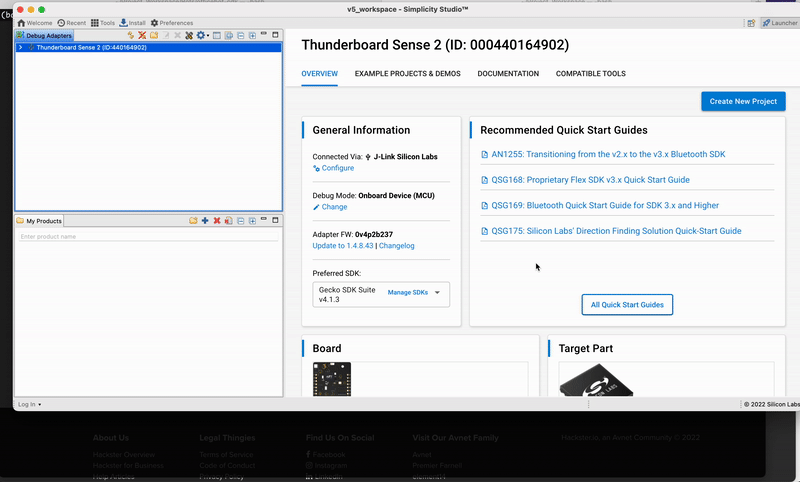Image resolution: width=800 pixels, height=482 pixels.
Task: Select Thunderboard Sense 2 adapter row
Action: click(x=148, y=47)
